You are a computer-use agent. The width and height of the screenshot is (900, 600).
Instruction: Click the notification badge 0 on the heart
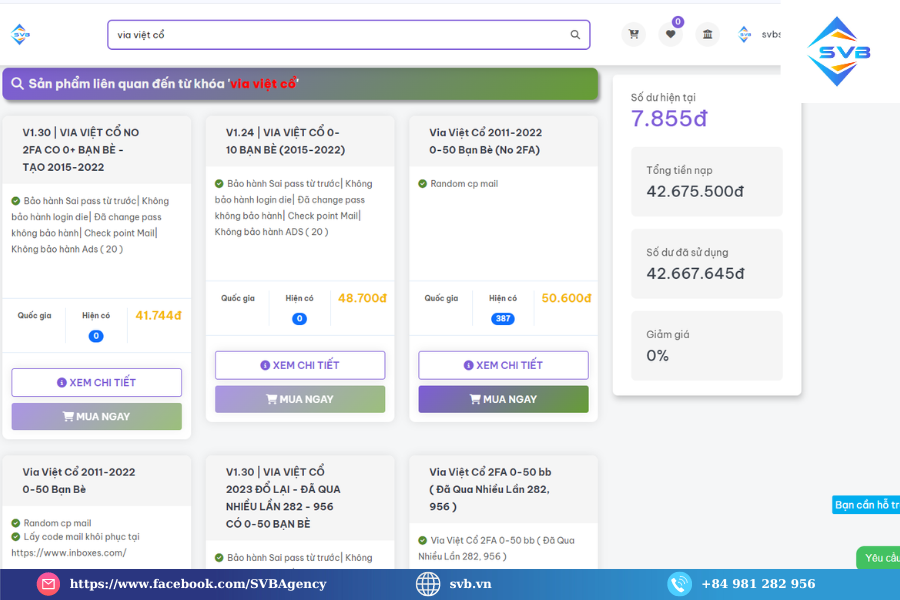(x=678, y=22)
